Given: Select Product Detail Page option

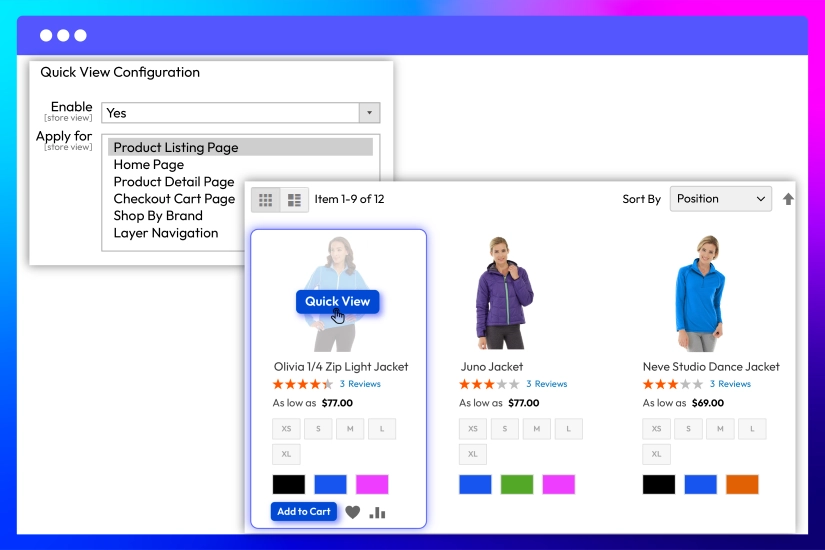Looking at the screenshot, I should click(x=174, y=182).
